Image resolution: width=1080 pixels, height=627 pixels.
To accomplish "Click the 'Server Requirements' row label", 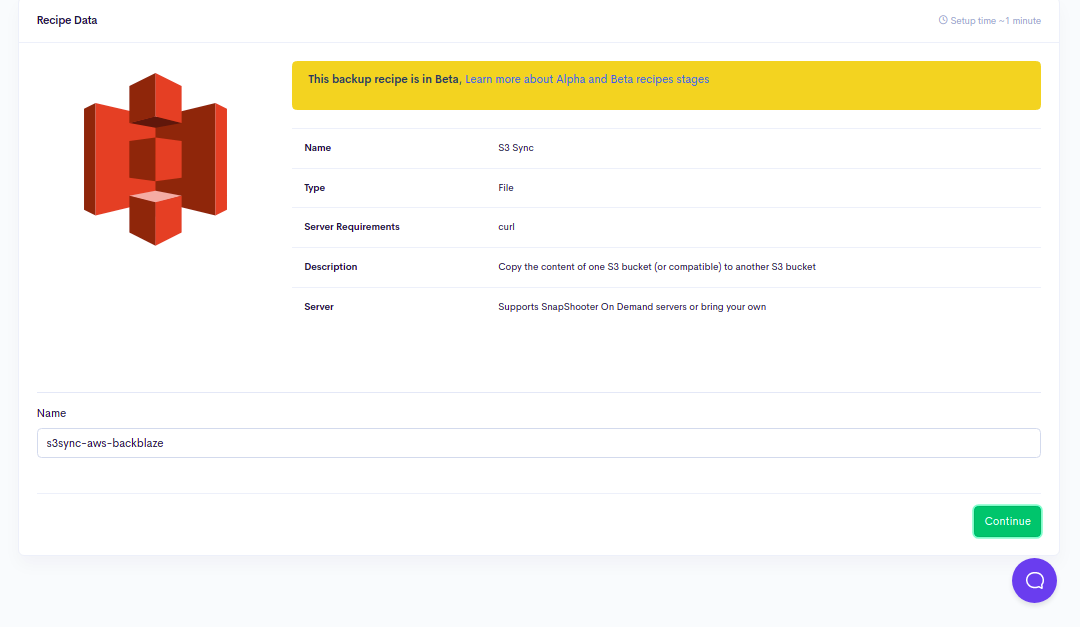I will [352, 227].
